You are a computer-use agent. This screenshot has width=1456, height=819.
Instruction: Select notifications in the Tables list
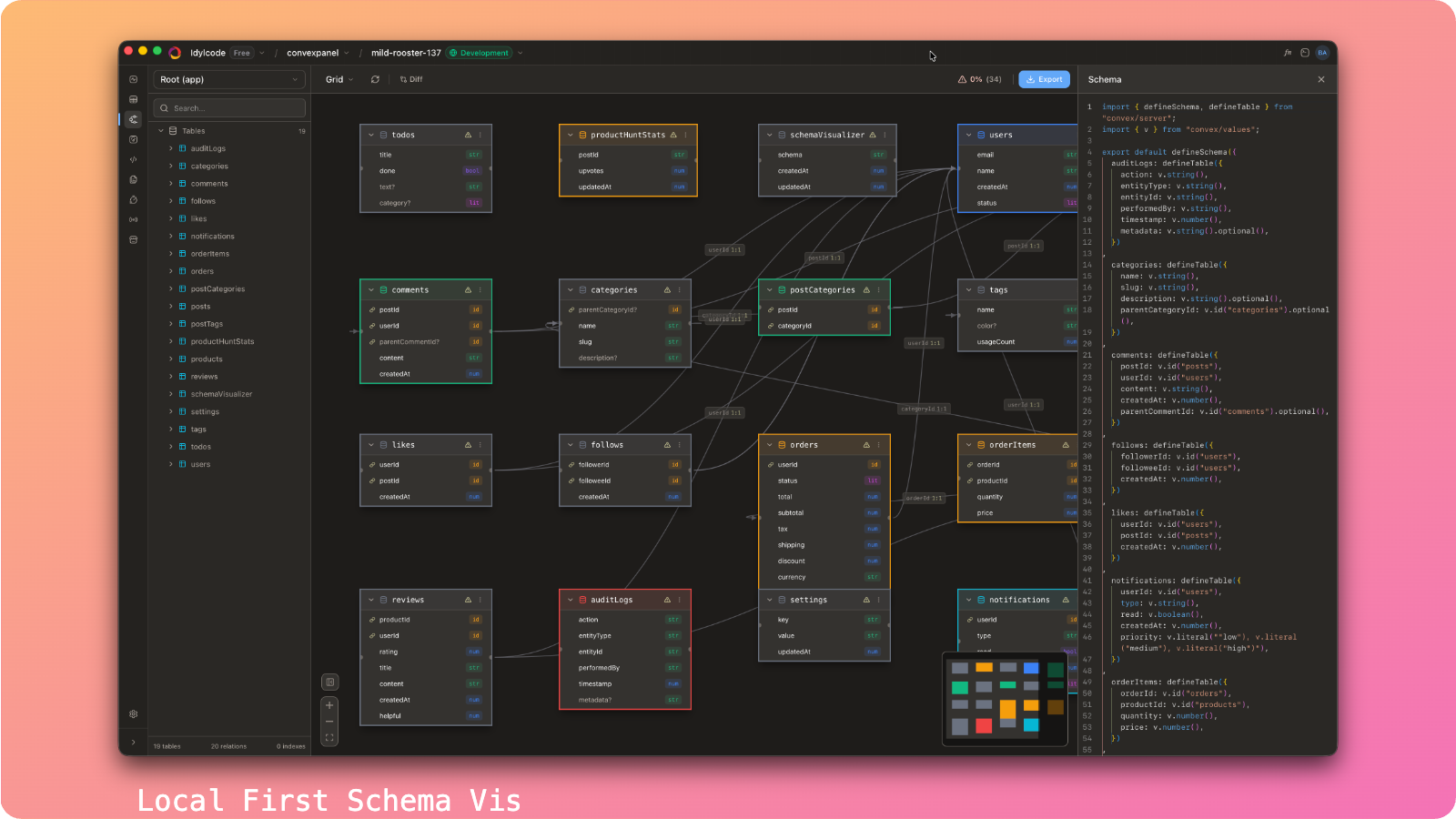point(213,237)
